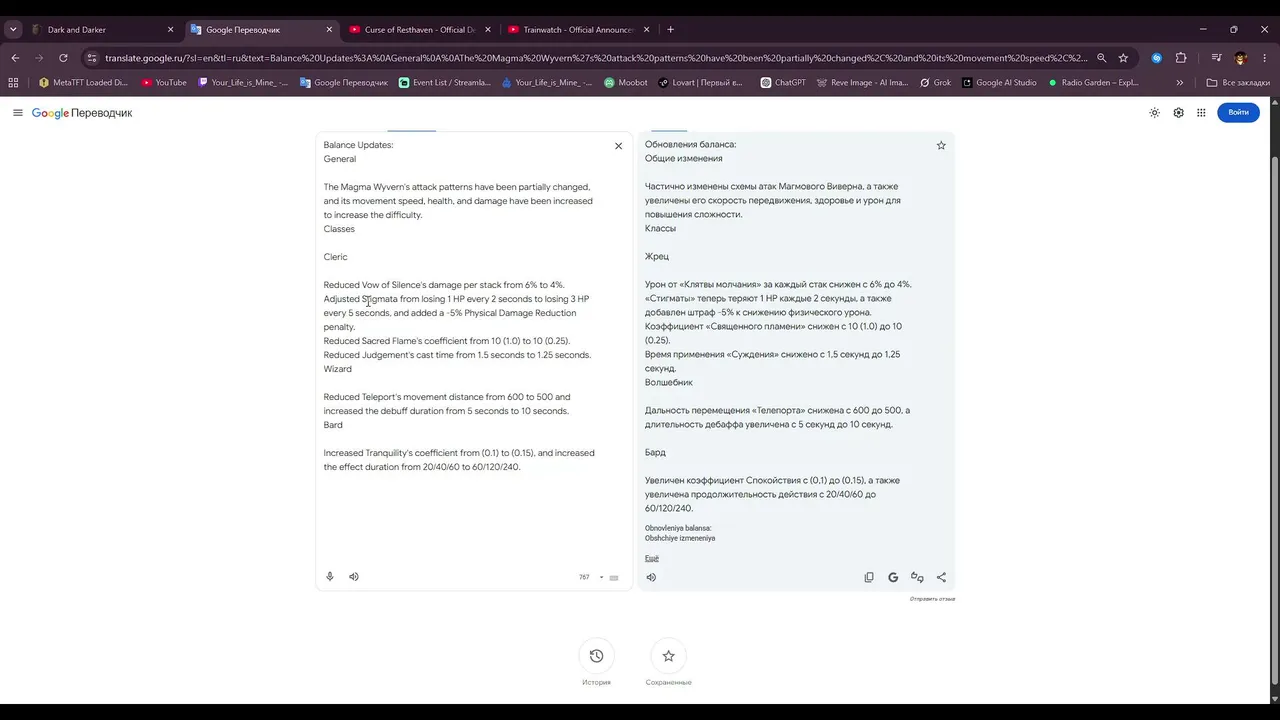
Task: Click the "Обновления баланса:" translated line
Action: [x=690, y=145]
